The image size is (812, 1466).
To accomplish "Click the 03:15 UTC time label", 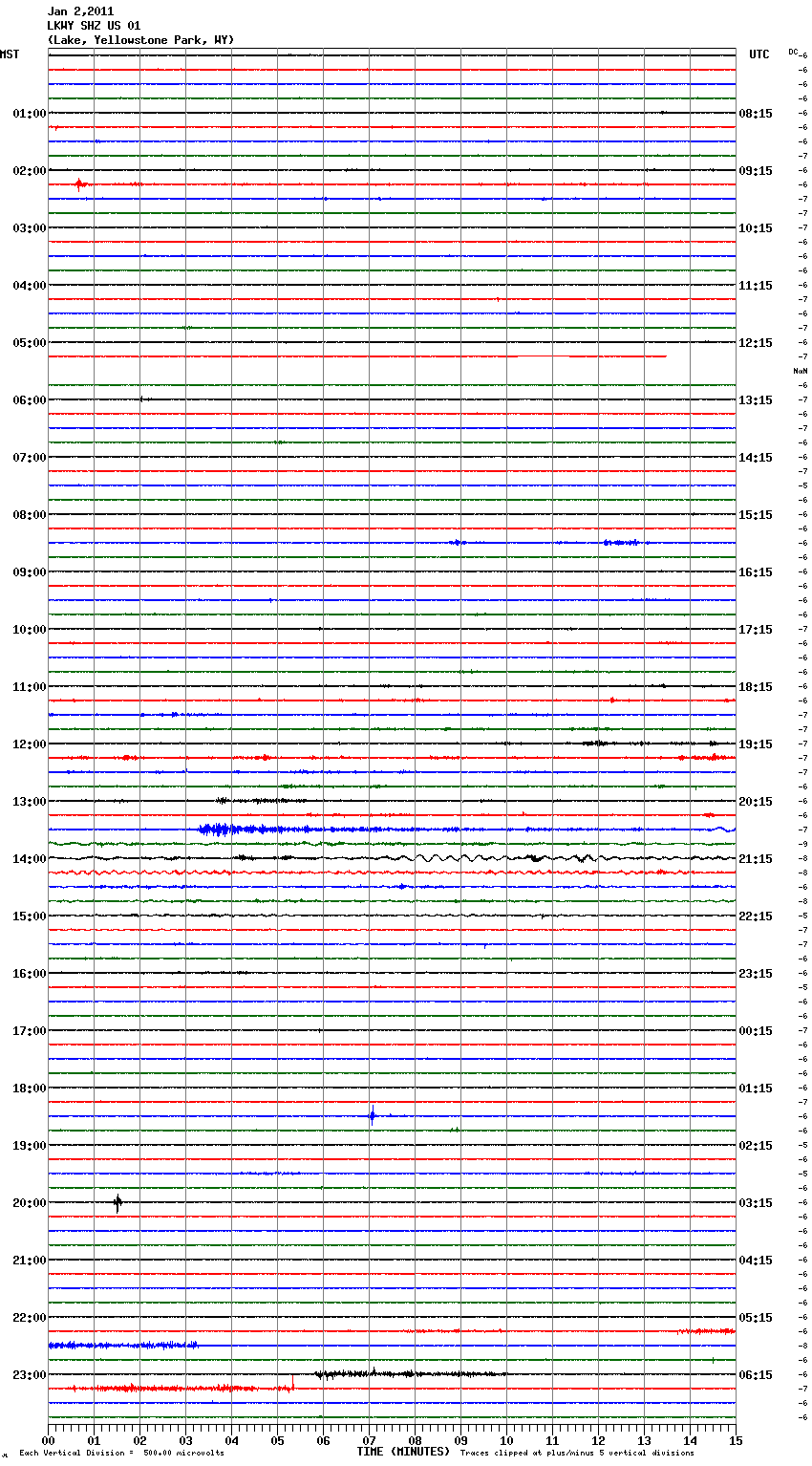I will pyautogui.click(x=756, y=1202).
